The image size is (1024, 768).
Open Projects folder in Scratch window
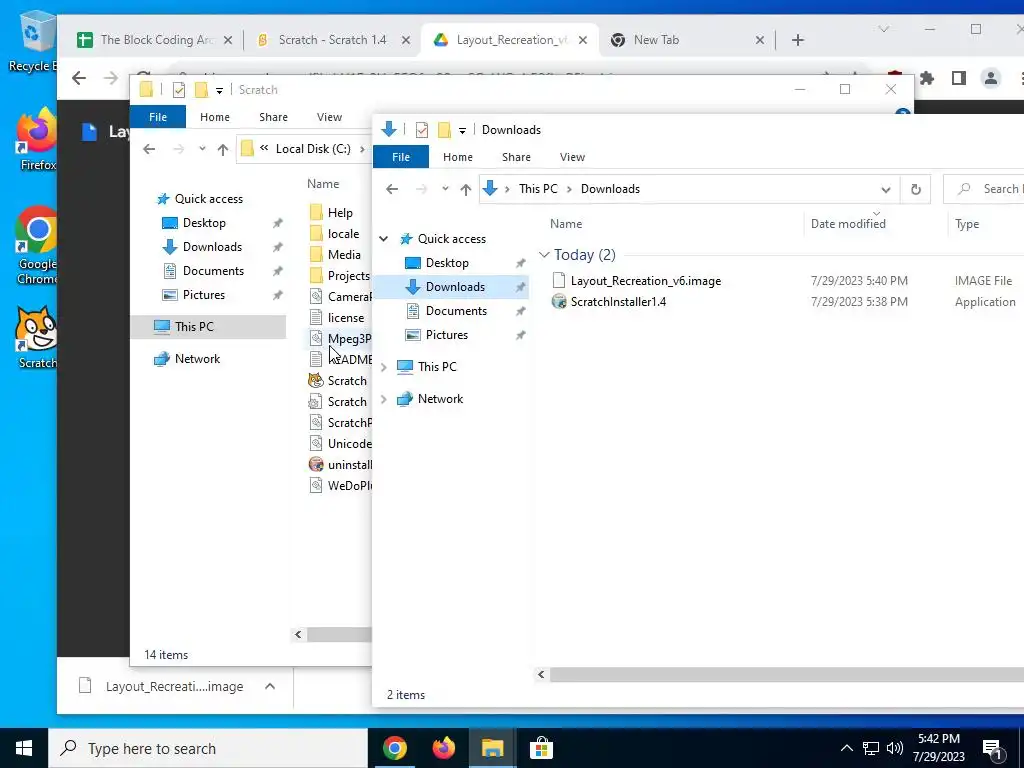(339, 276)
